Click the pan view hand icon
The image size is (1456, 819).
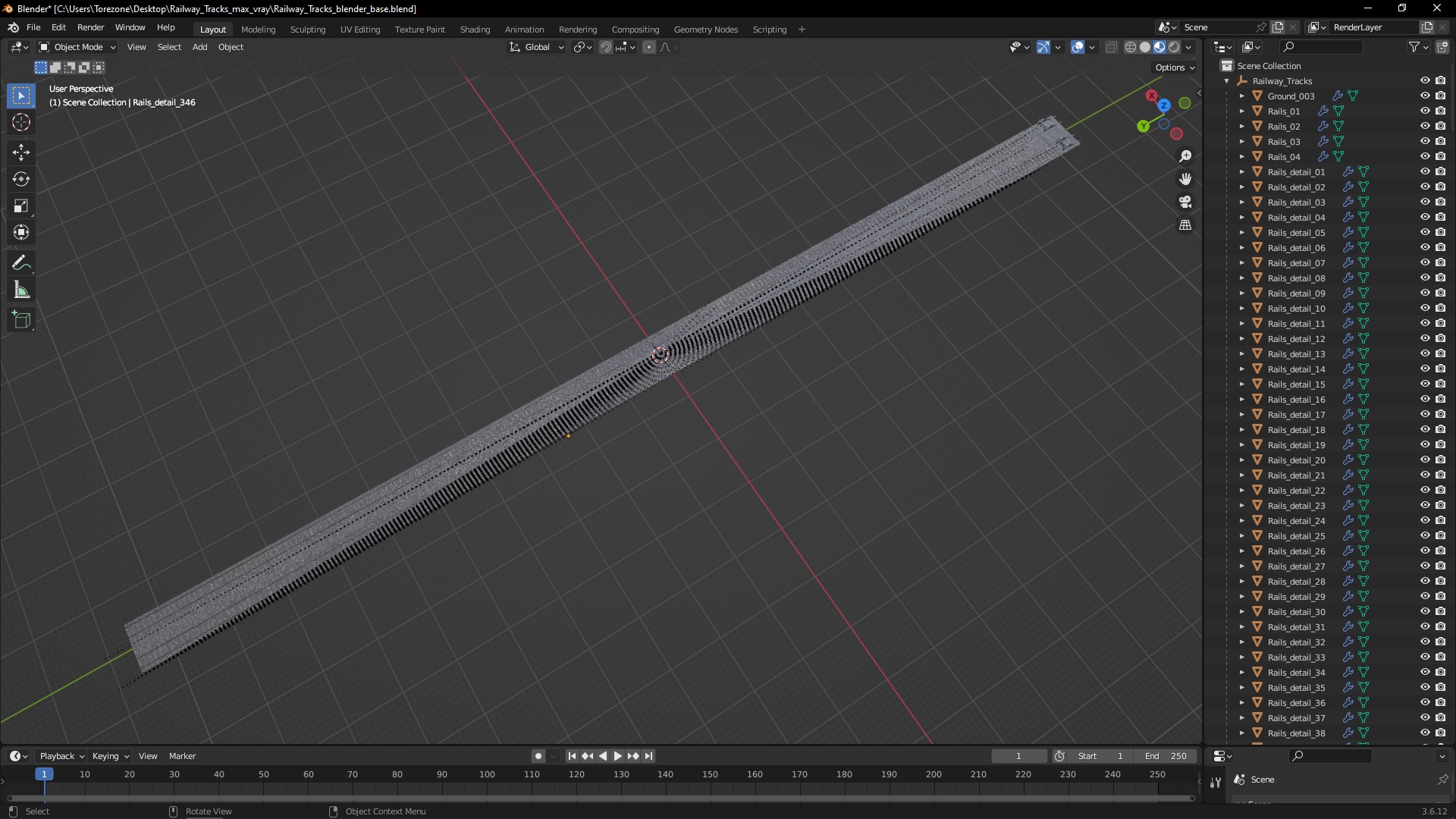pos(1185,179)
